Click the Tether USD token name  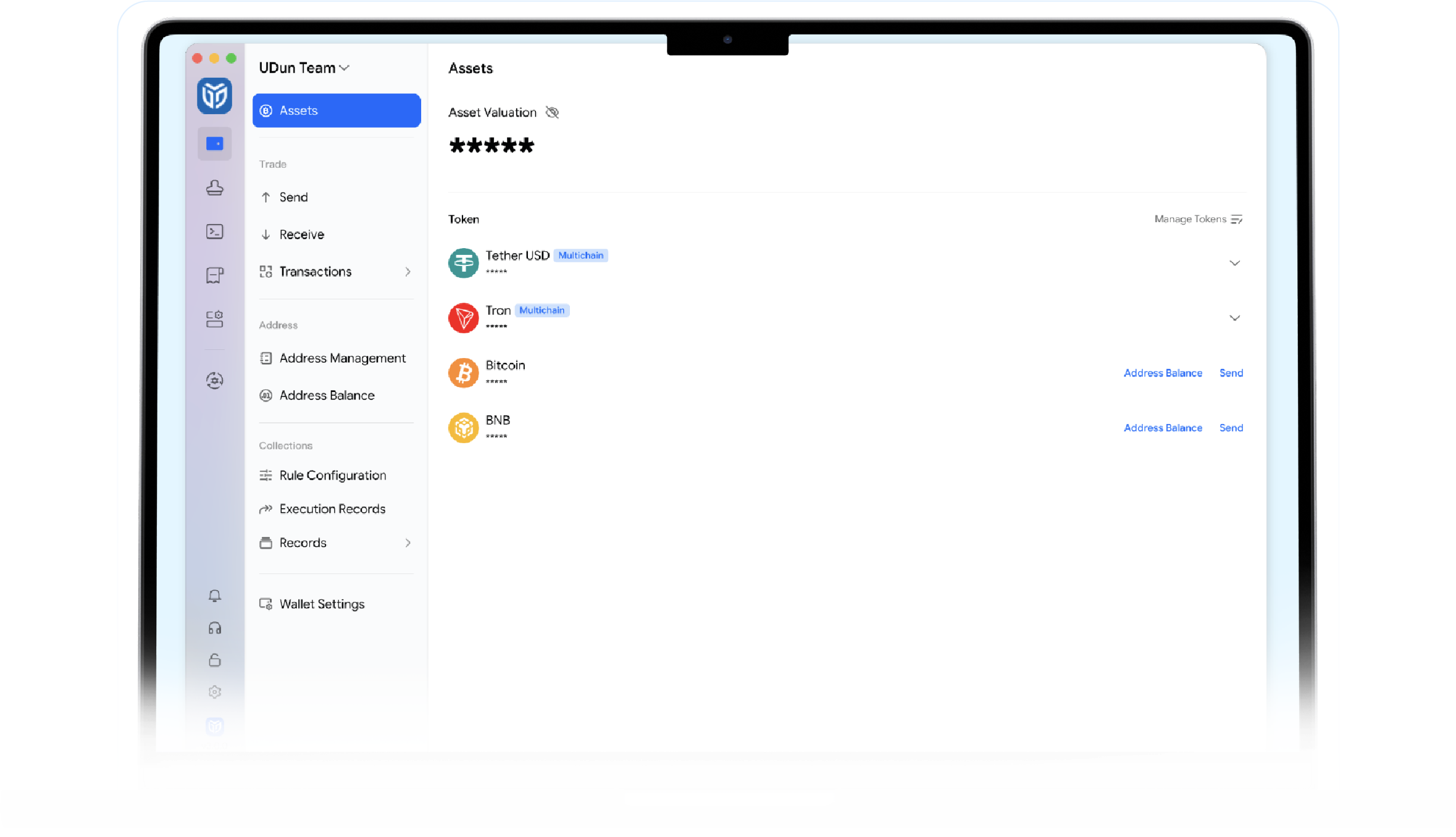coord(517,256)
